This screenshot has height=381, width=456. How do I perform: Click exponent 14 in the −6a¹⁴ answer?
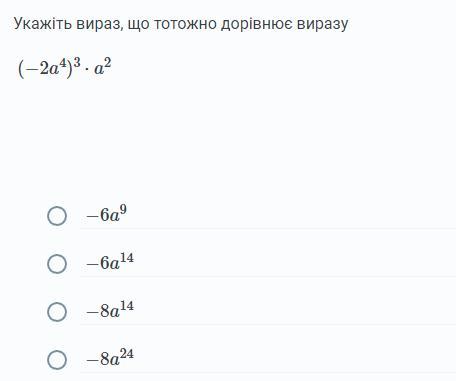(x=127, y=258)
